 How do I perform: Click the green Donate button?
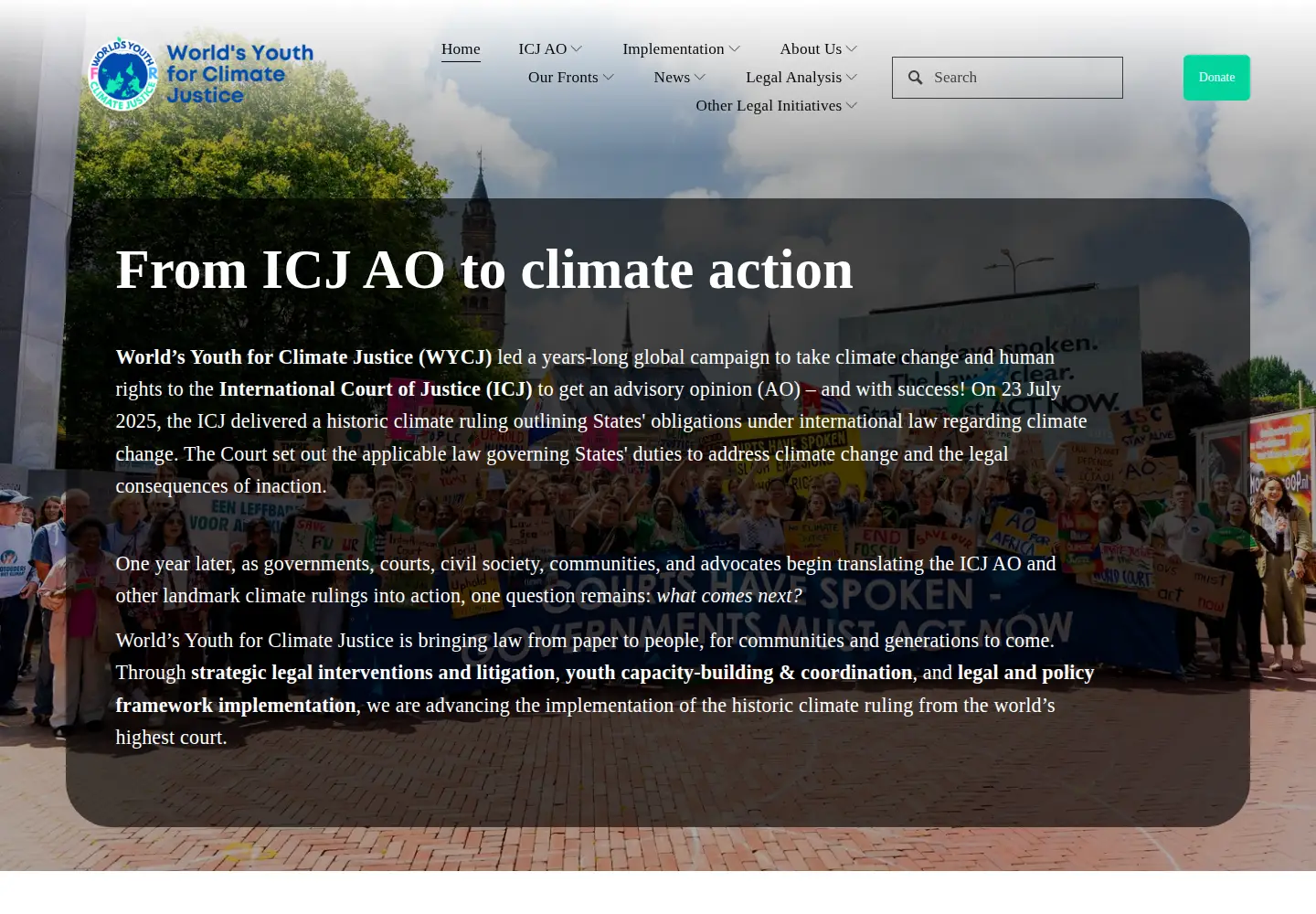click(x=1216, y=78)
